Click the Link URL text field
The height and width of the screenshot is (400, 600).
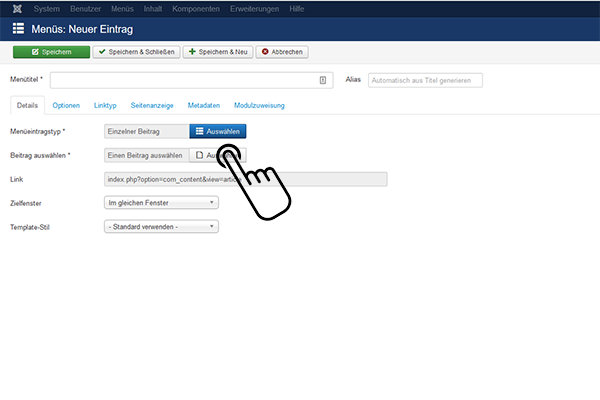click(x=245, y=179)
